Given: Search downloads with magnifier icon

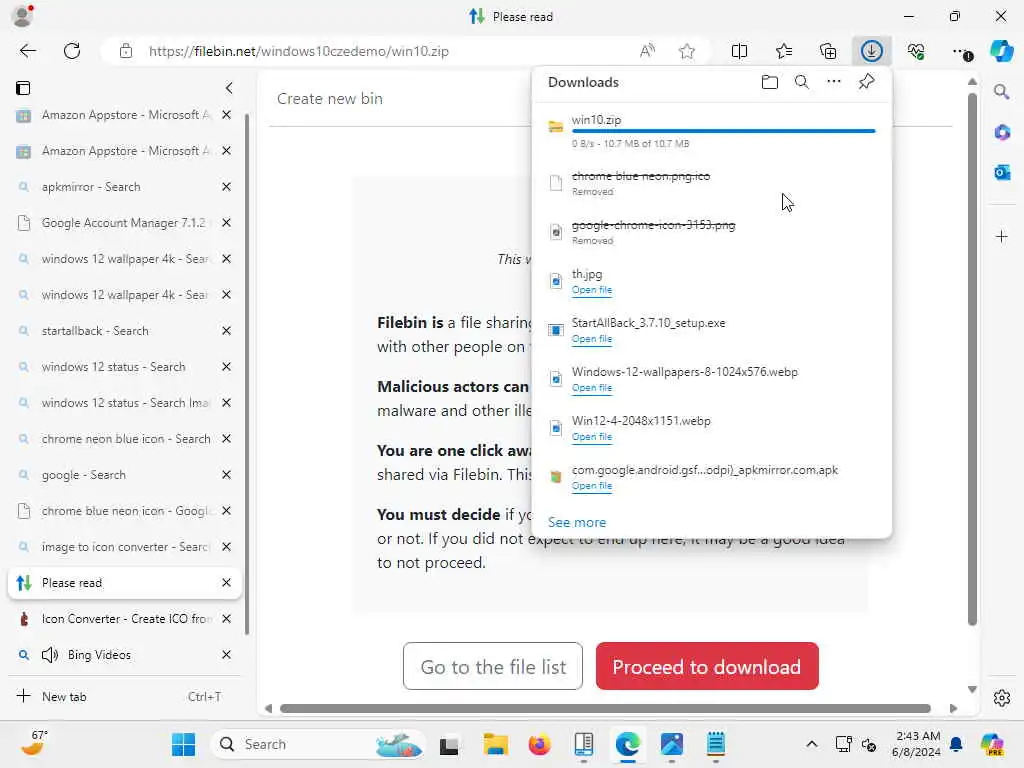Looking at the screenshot, I should coord(802,82).
